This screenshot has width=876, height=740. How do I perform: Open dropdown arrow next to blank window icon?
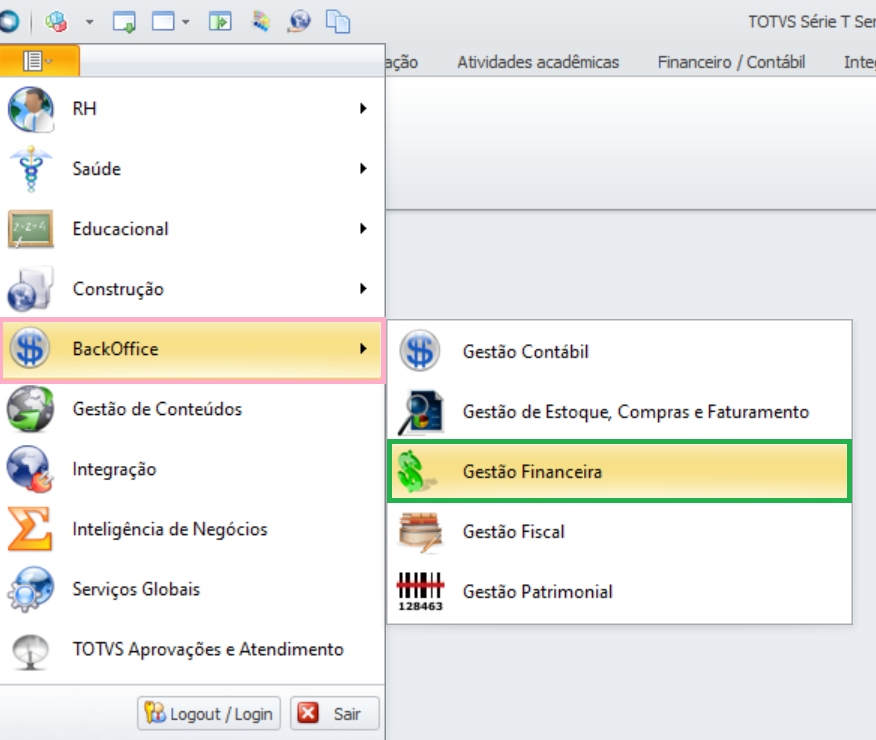pyautogui.click(x=185, y=23)
